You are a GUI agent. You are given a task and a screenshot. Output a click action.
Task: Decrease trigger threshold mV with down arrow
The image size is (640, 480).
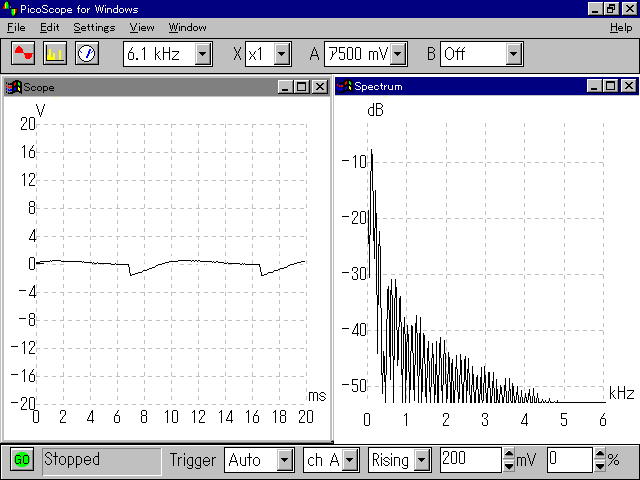tap(509, 466)
